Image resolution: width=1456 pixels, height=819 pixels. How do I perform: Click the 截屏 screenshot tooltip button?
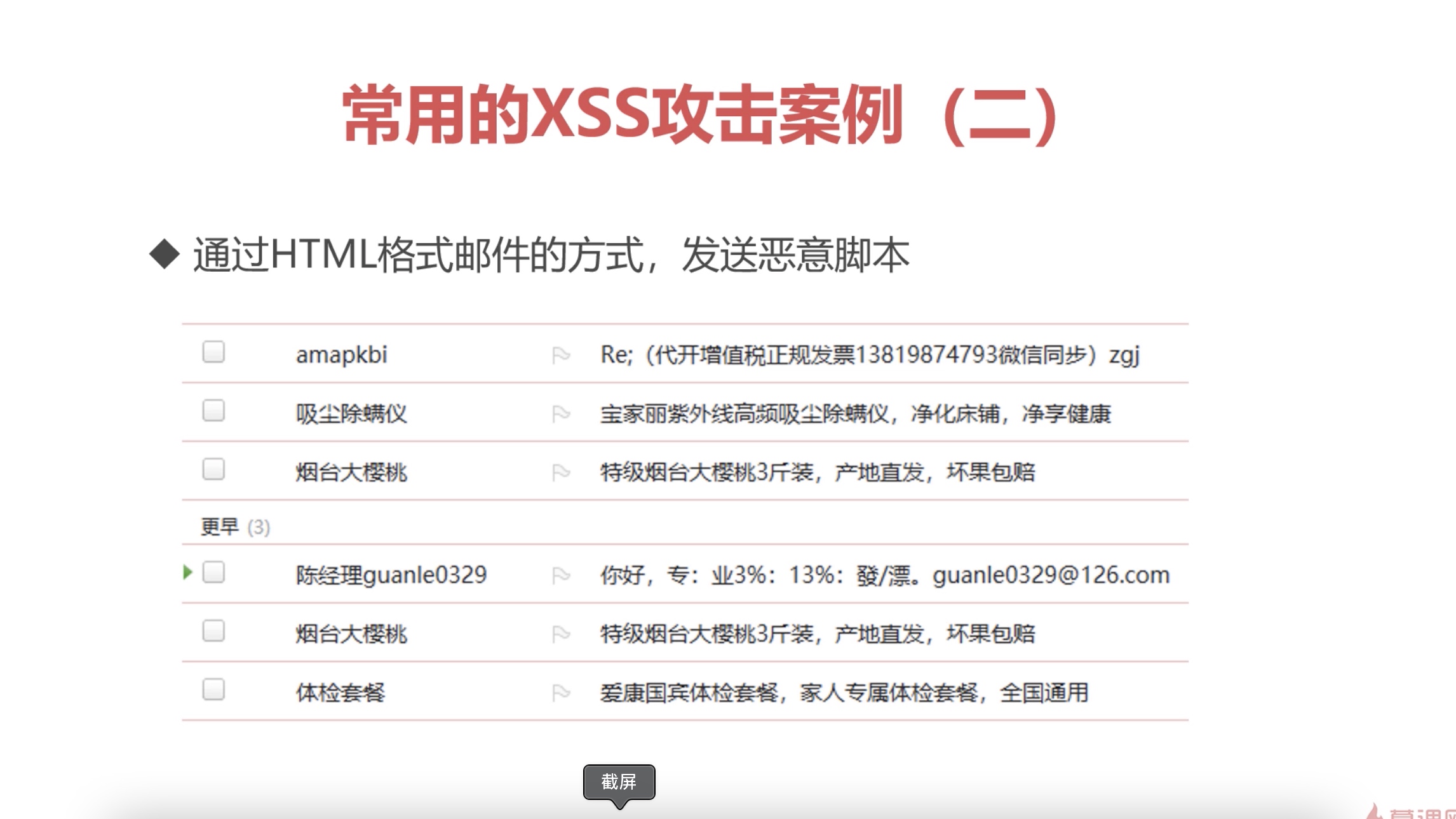pyautogui.click(x=619, y=782)
